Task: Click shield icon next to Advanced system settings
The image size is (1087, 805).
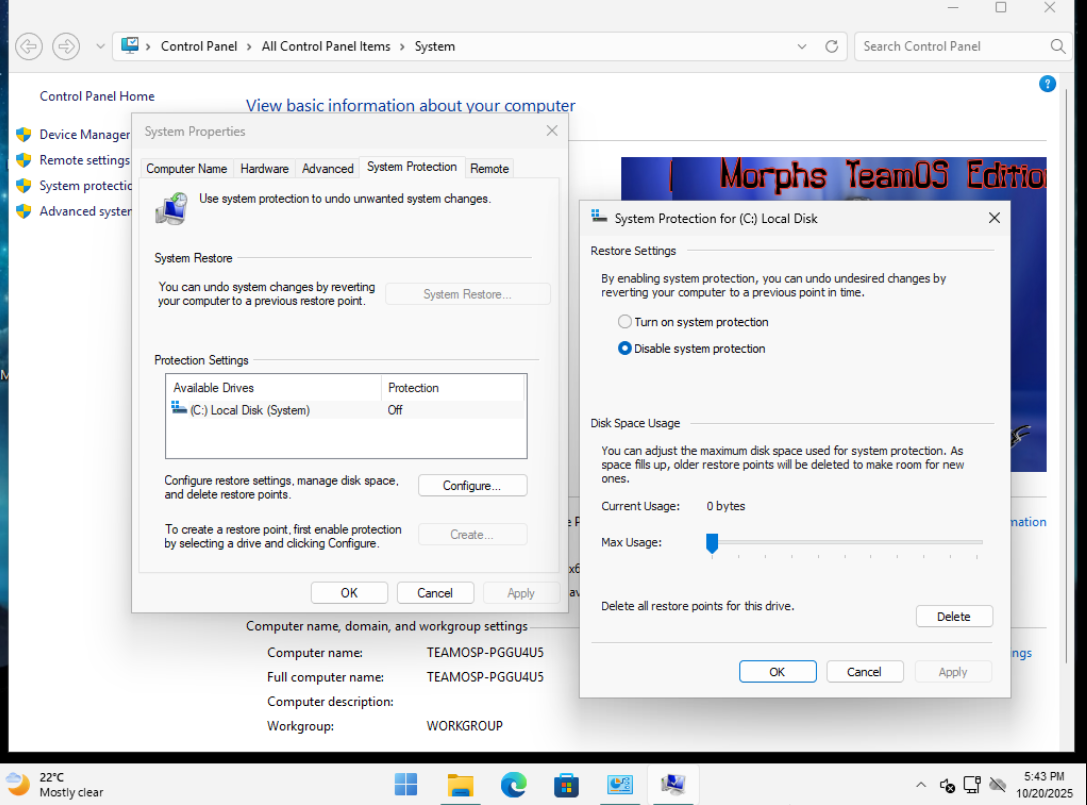Action: pyautogui.click(x=24, y=211)
